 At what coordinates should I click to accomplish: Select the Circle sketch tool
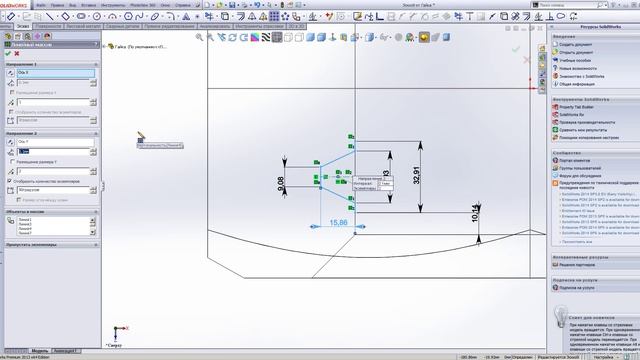point(97,16)
